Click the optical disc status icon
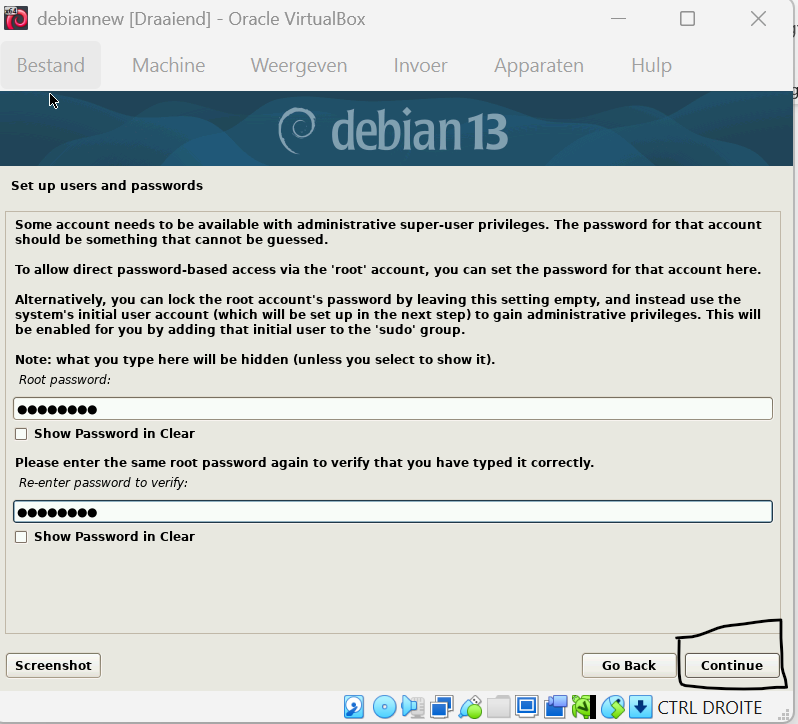 coord(384,707)
